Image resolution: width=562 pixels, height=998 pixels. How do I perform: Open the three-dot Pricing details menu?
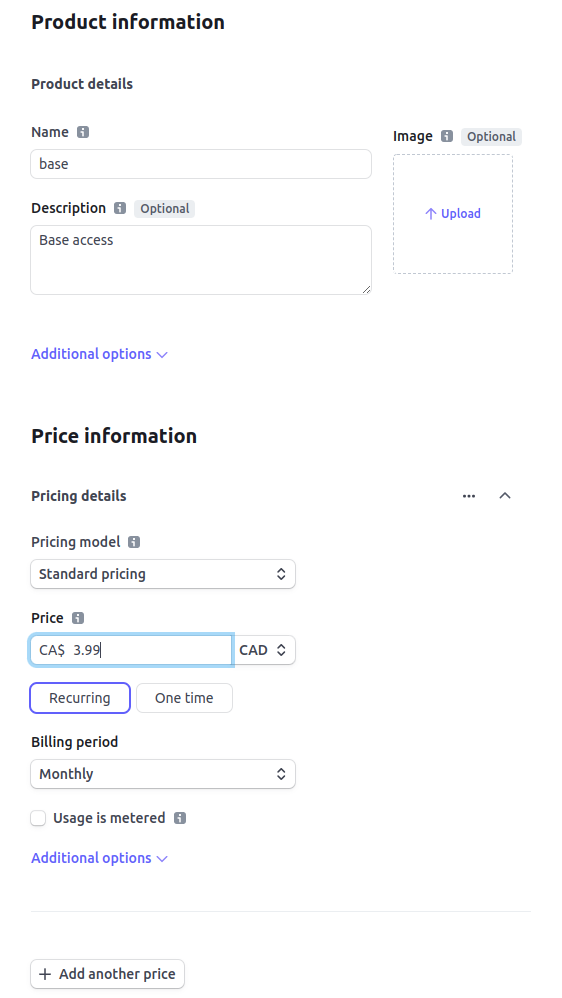[x=469, y=496]
